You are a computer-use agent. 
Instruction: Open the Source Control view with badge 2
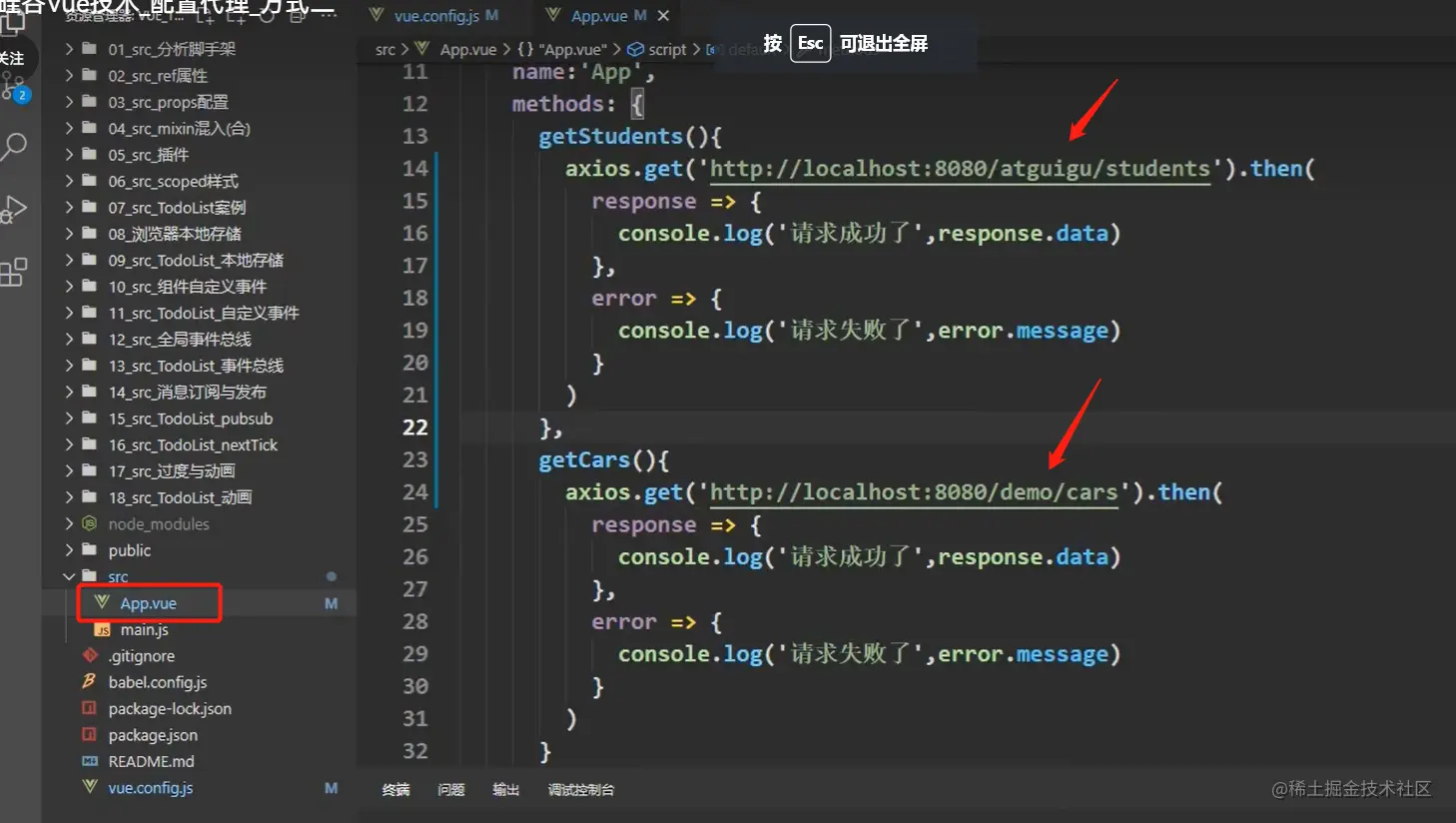click(14, 88)
